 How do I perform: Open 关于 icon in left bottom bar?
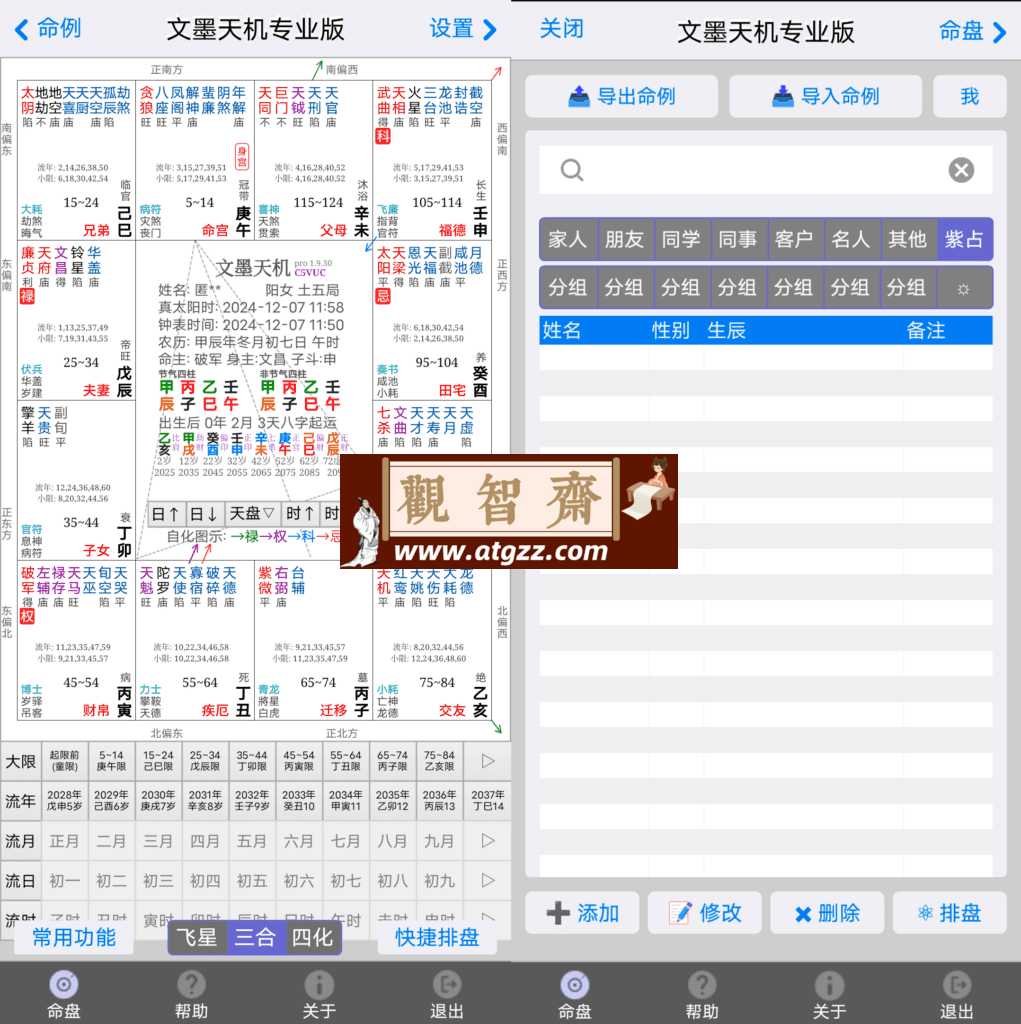coord(319,996)
